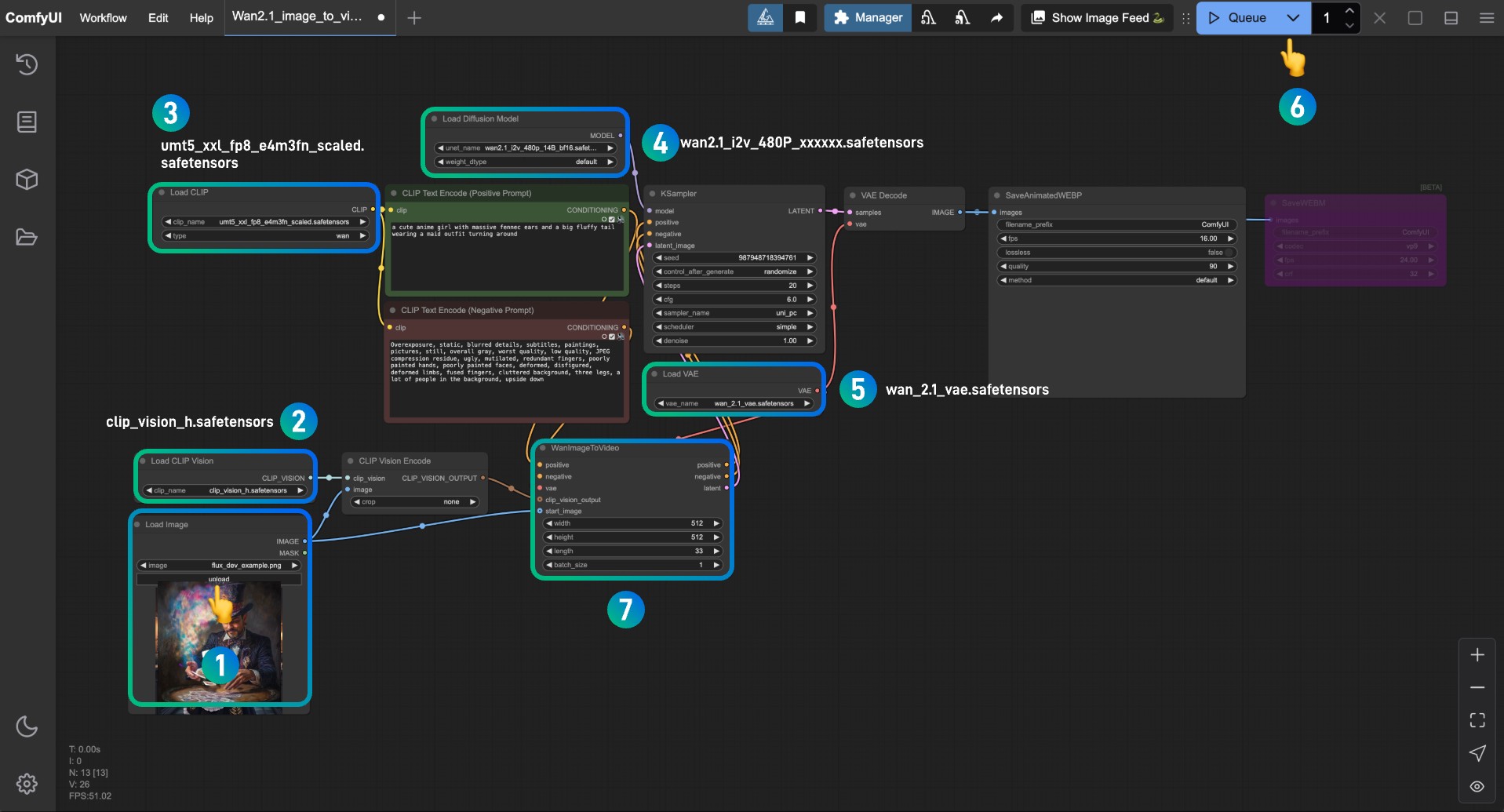This screenshot has height=812, width=1504.
Task: Collapse the Load VAE node via its dot
Action: (654, 374)
